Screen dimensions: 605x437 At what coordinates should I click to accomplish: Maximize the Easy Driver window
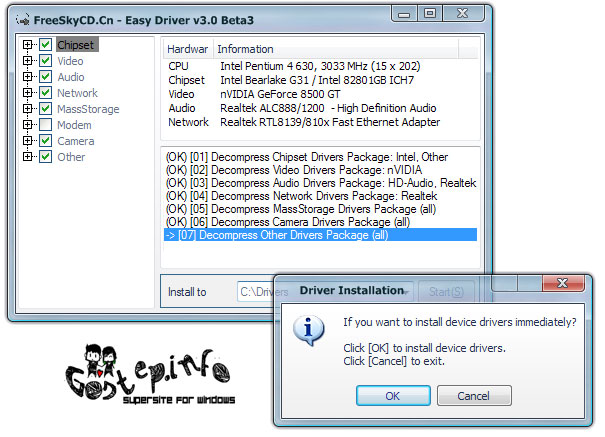point(430,14)
